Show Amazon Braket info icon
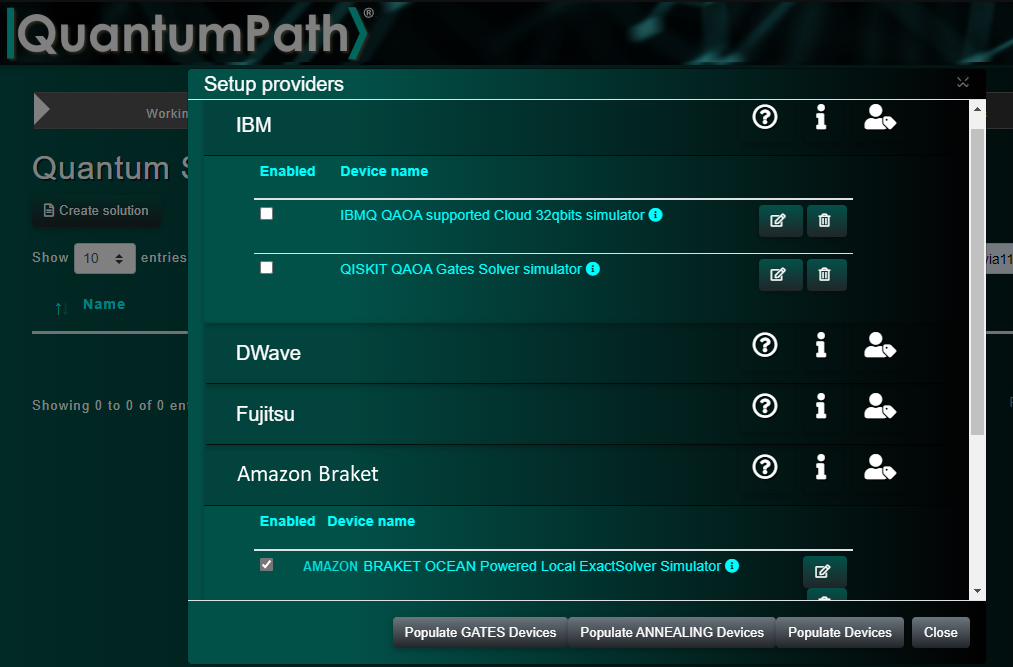This screenshot has width=1013, height=667. coord(820,467)
